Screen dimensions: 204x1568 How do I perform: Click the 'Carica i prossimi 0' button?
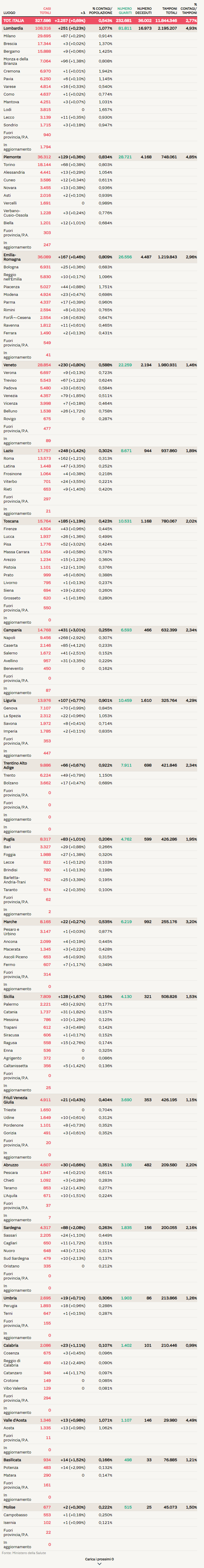[x=99, y=1559]
